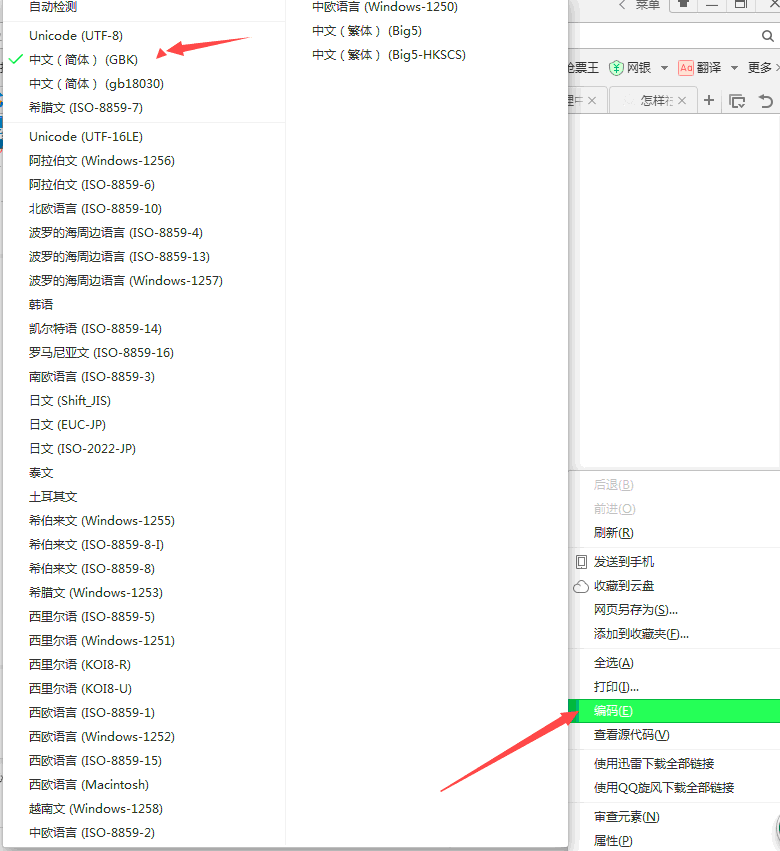Screen dimensions: 780x851
Task: Open the 更多 bookmarks overflow
Action: [x=763, y=68]
